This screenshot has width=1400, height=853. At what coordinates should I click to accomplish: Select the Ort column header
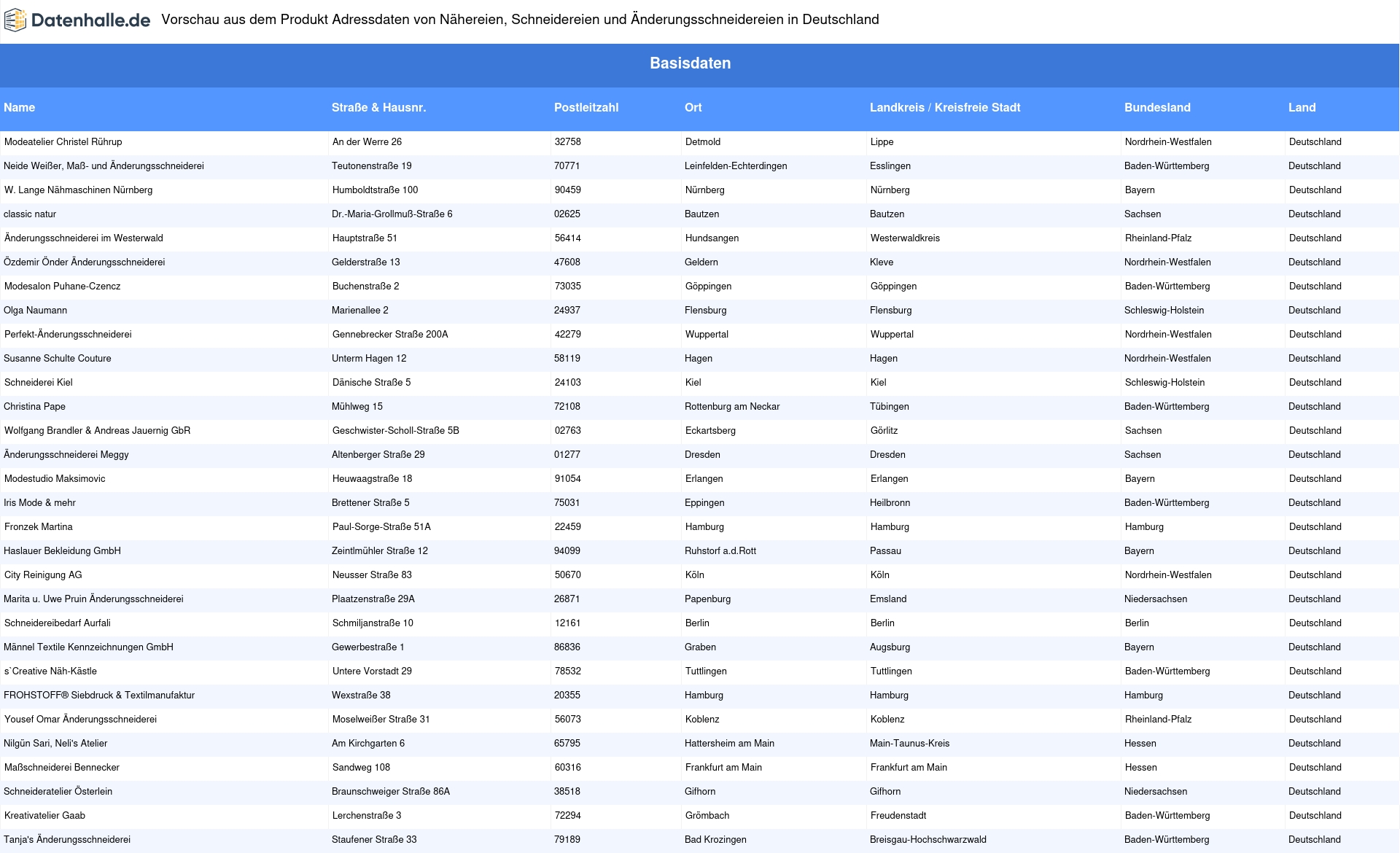coord(693,107)
